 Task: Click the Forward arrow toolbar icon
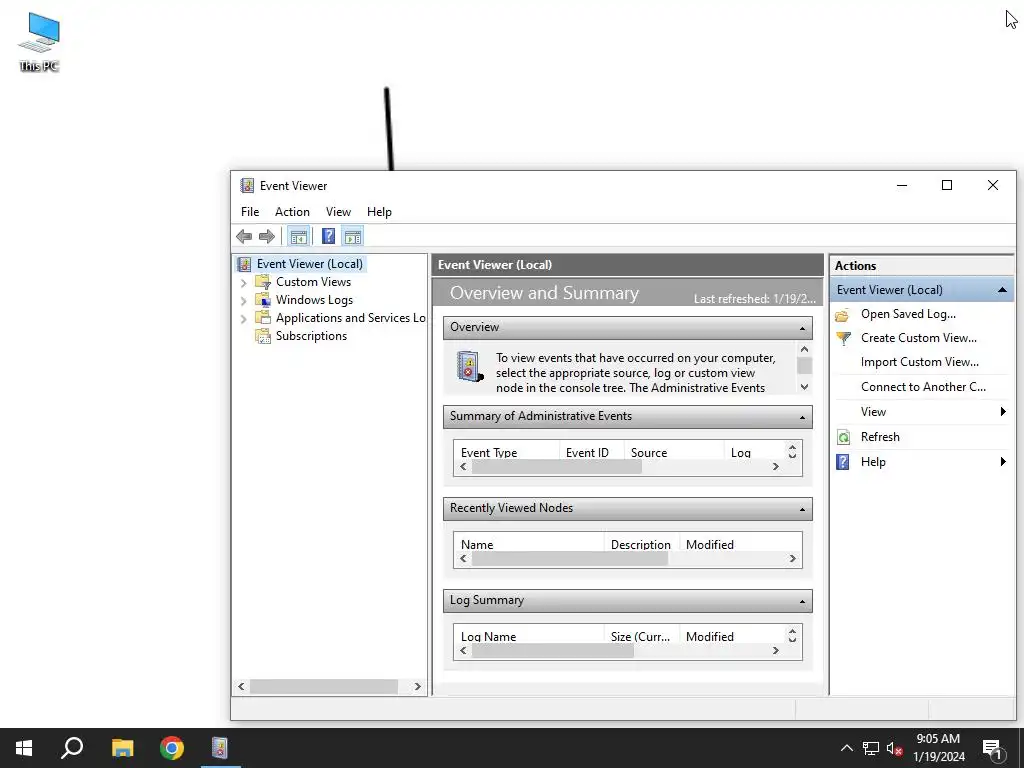click(x=266, y=236)
